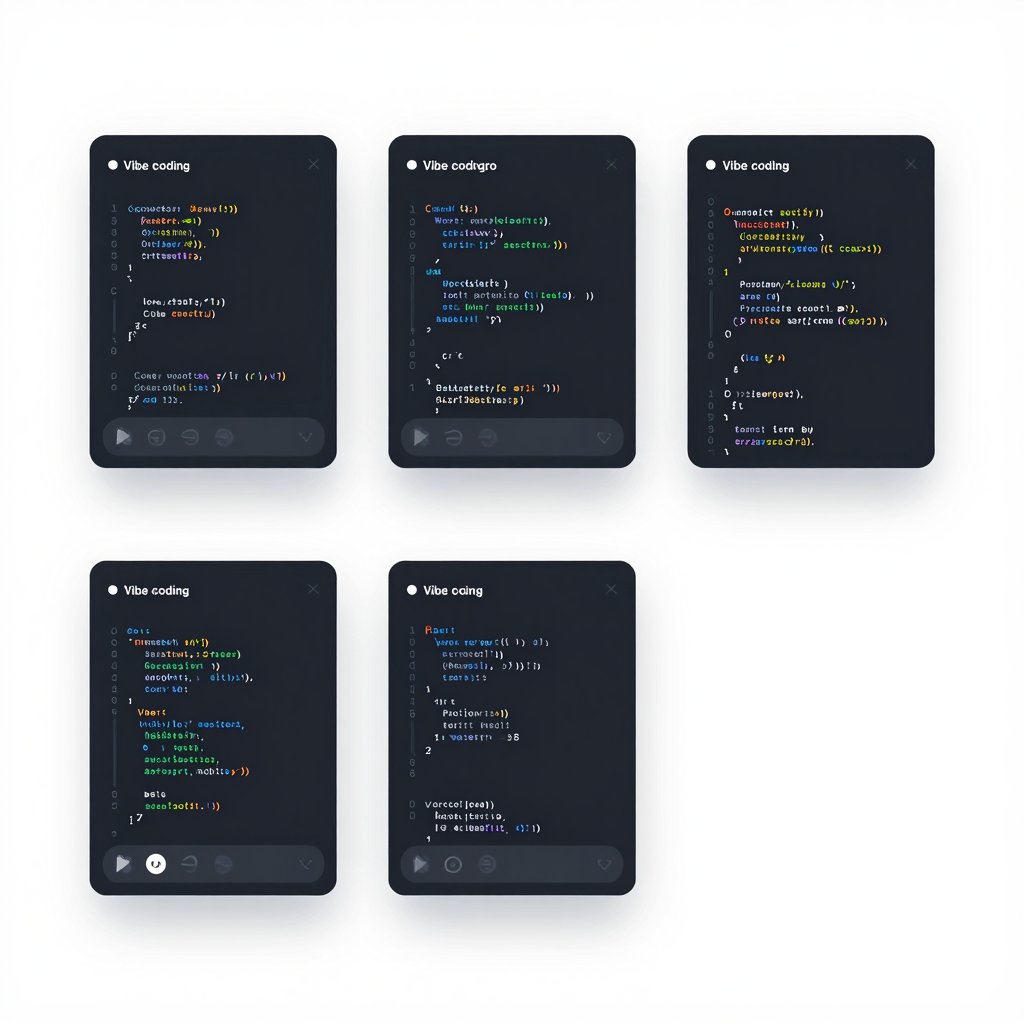Close the Vibe codingro card
The width and height of the screenshot is (1024, 1024).
coord(612,165)
